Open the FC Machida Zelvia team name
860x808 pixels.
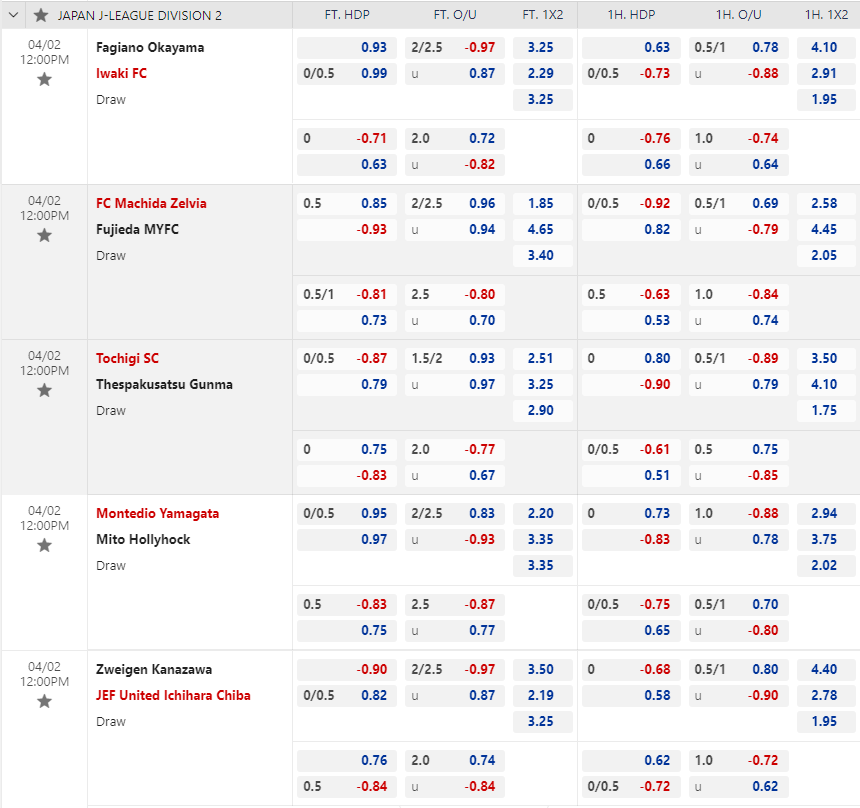point(151,204)
